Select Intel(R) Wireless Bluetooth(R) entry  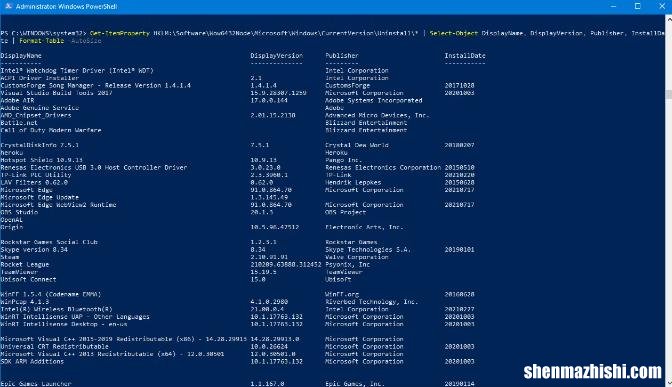coord(56,309)
